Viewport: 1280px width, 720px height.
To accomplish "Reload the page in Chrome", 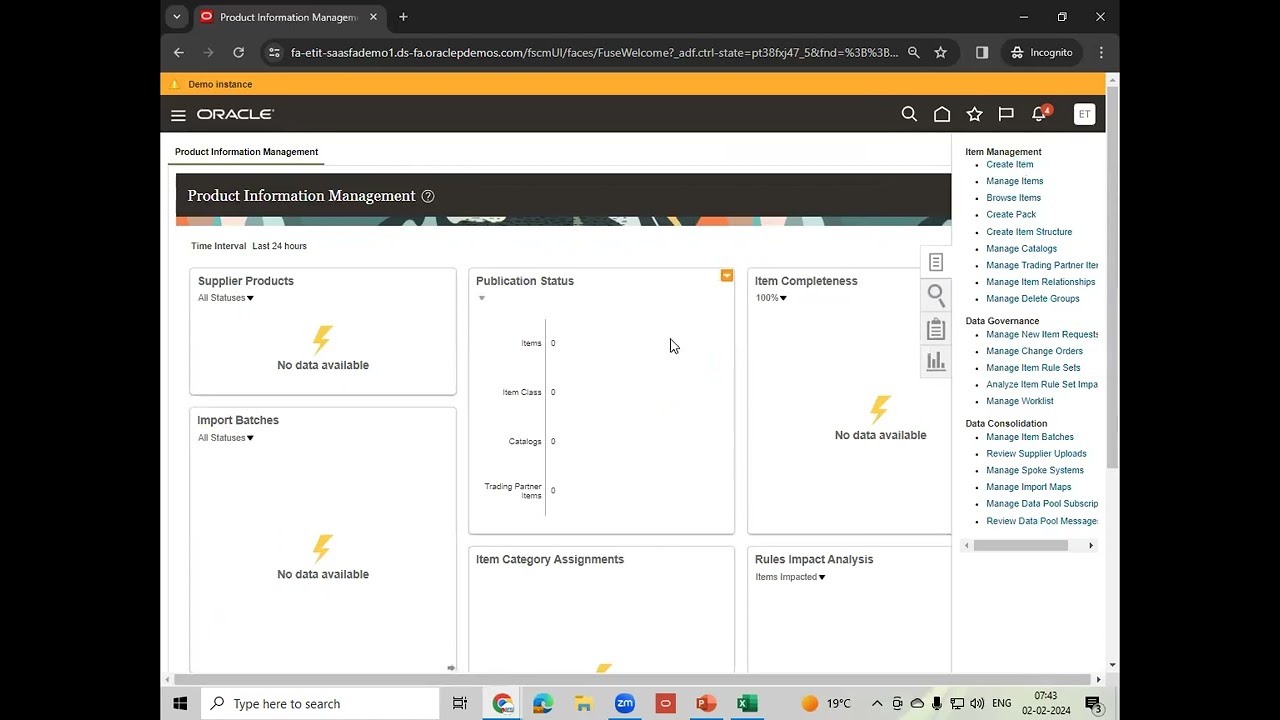I will point(238,53).
